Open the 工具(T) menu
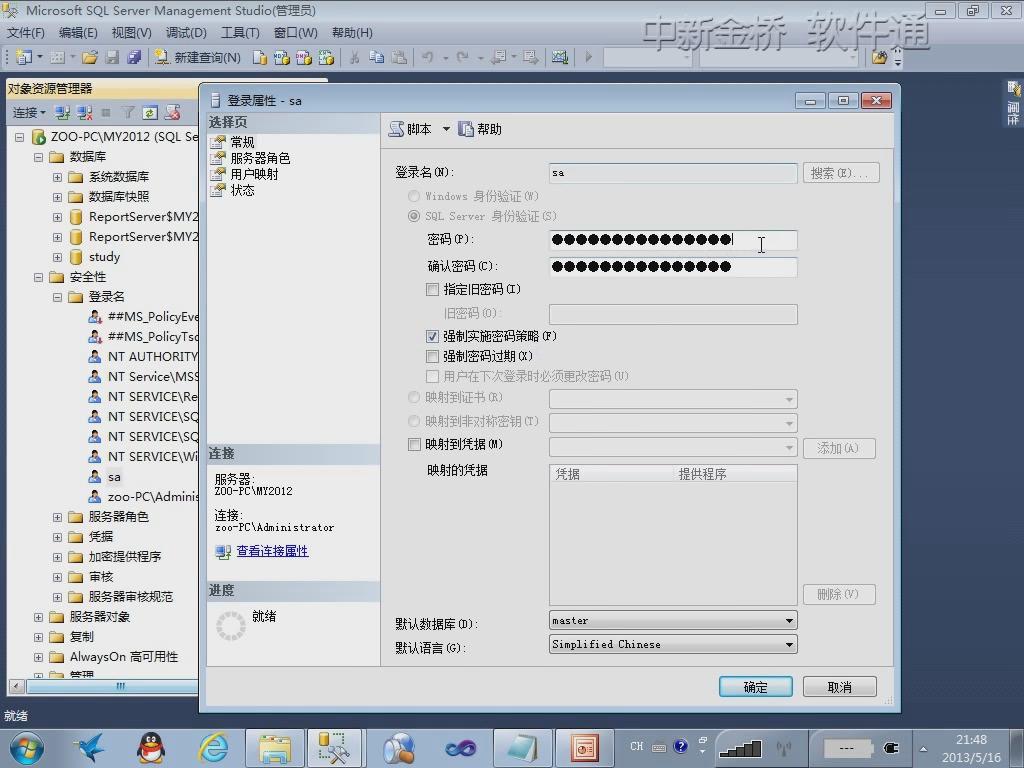This screenshot has height=768, width=1024. tap(240, 33)
